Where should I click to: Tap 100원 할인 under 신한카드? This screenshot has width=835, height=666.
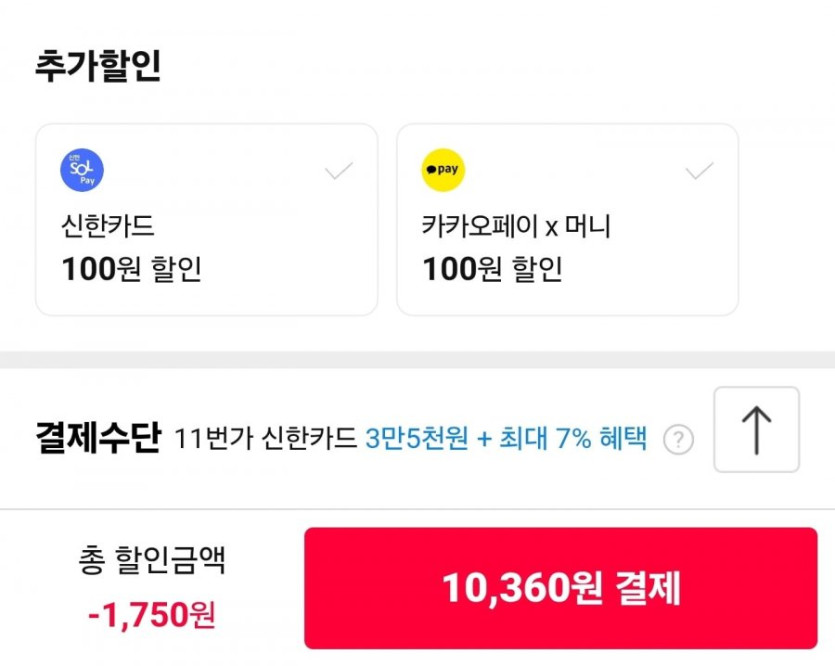132,269
